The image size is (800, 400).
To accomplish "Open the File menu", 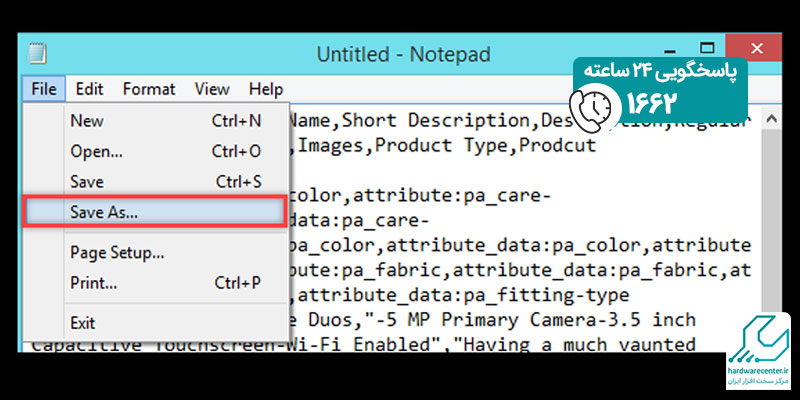I will click(x=43, y=89).
